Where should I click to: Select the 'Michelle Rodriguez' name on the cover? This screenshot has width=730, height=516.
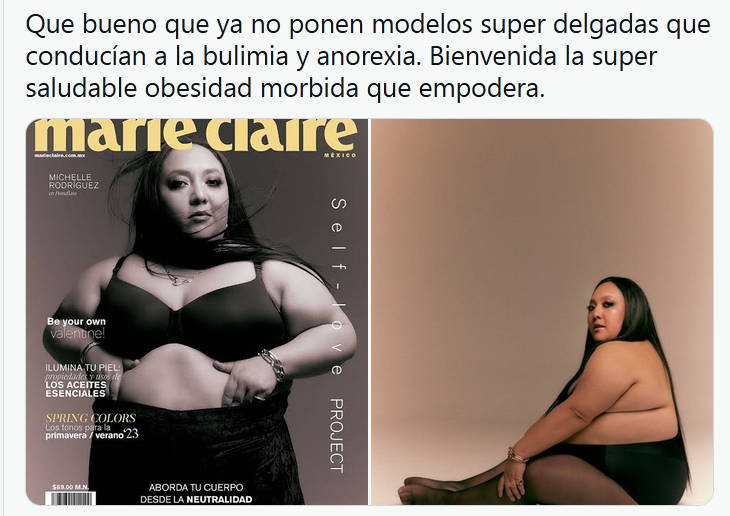[x=74, y=181]
